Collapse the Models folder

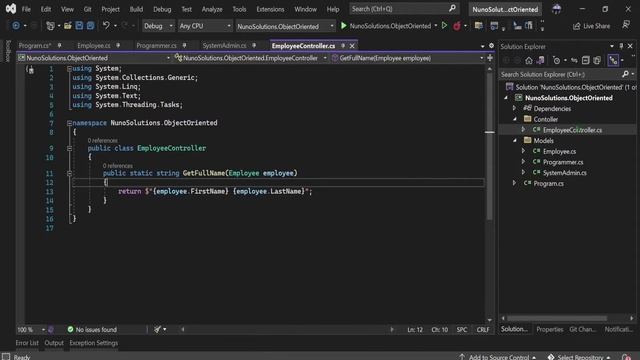click(x=514, y=140)
